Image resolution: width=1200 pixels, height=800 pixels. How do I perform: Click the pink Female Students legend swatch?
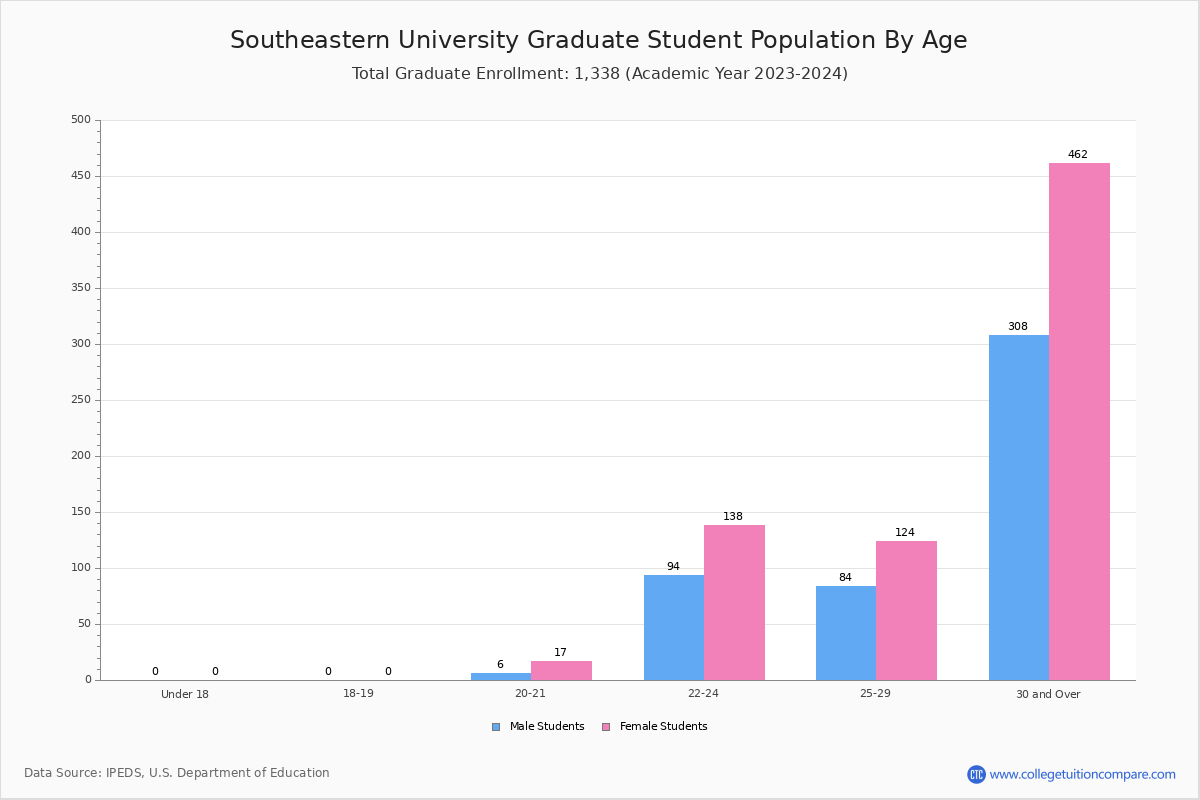click(x=606, y=727)
